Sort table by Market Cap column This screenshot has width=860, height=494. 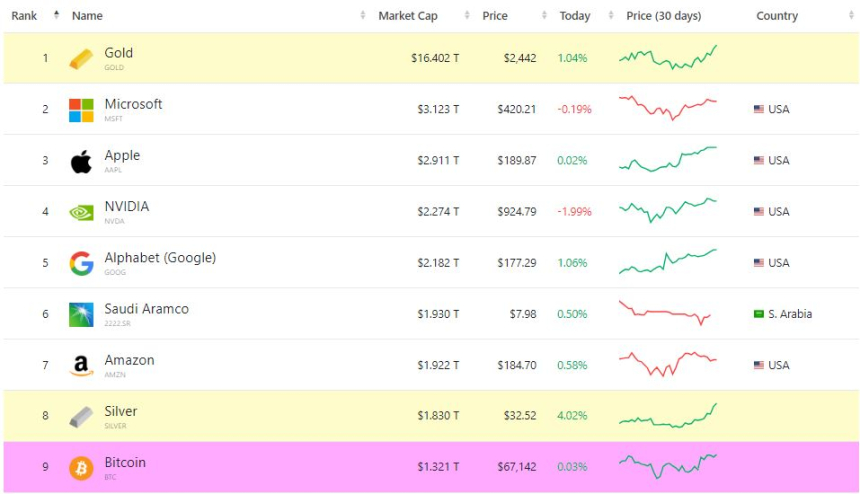point(408,16)
